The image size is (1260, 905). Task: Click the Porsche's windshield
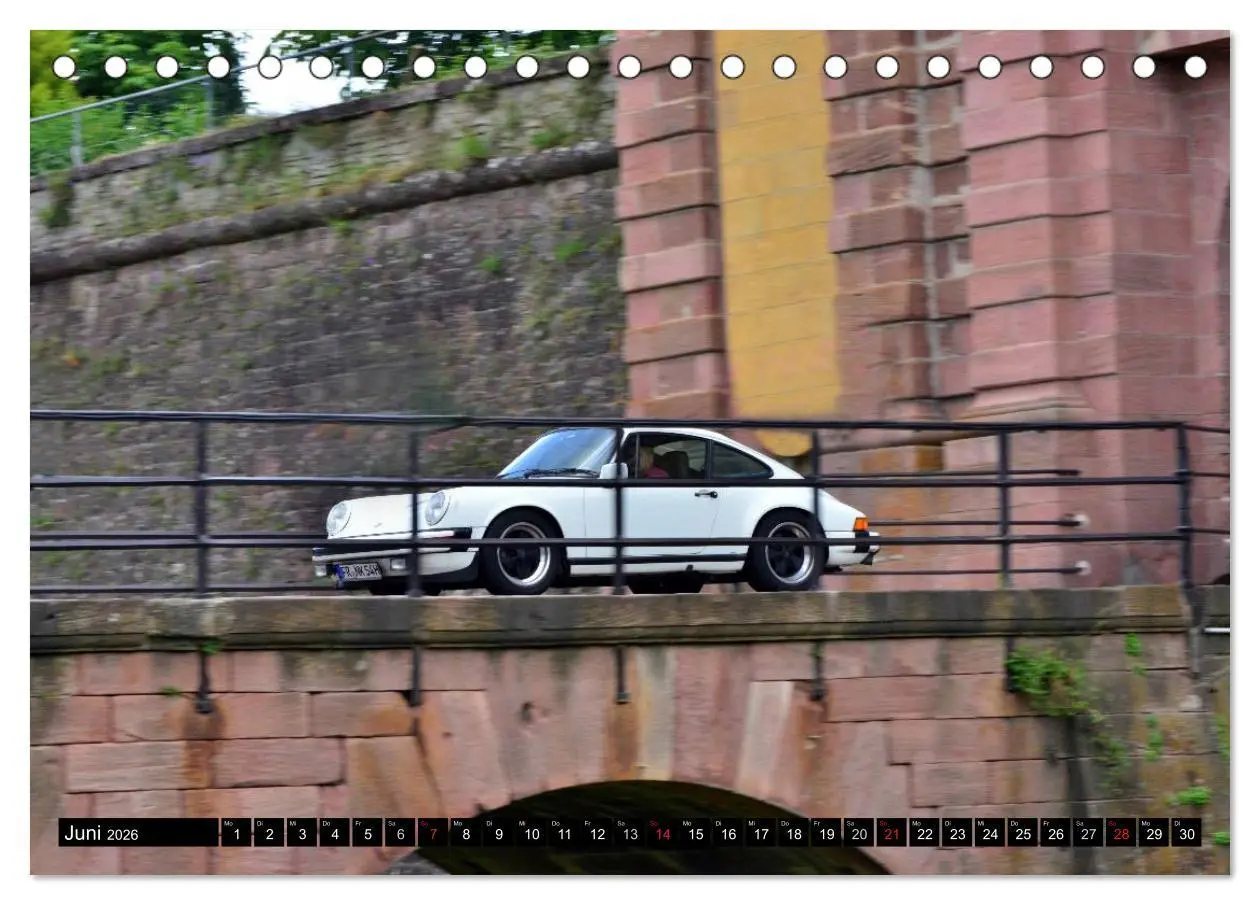pyautogui.click(x=561, y=453)
